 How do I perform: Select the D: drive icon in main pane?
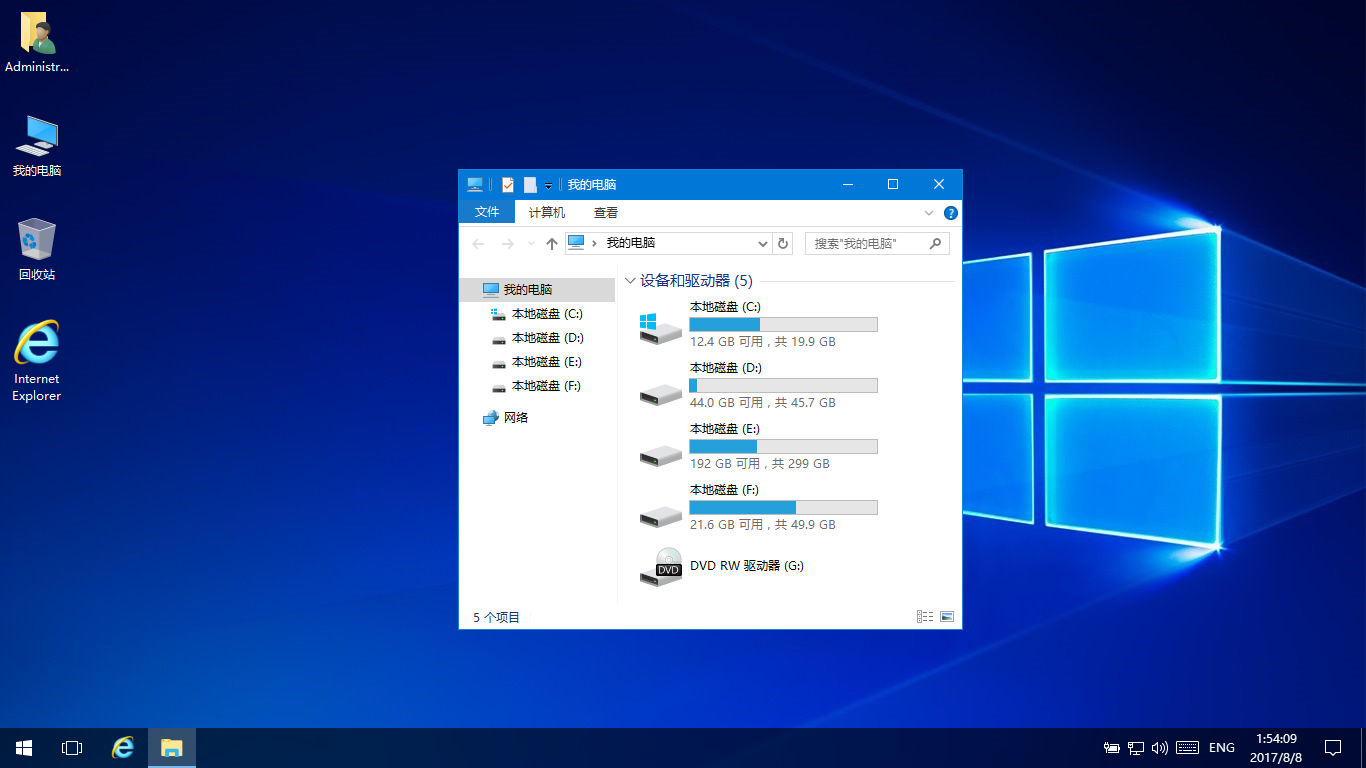(660, 393)
